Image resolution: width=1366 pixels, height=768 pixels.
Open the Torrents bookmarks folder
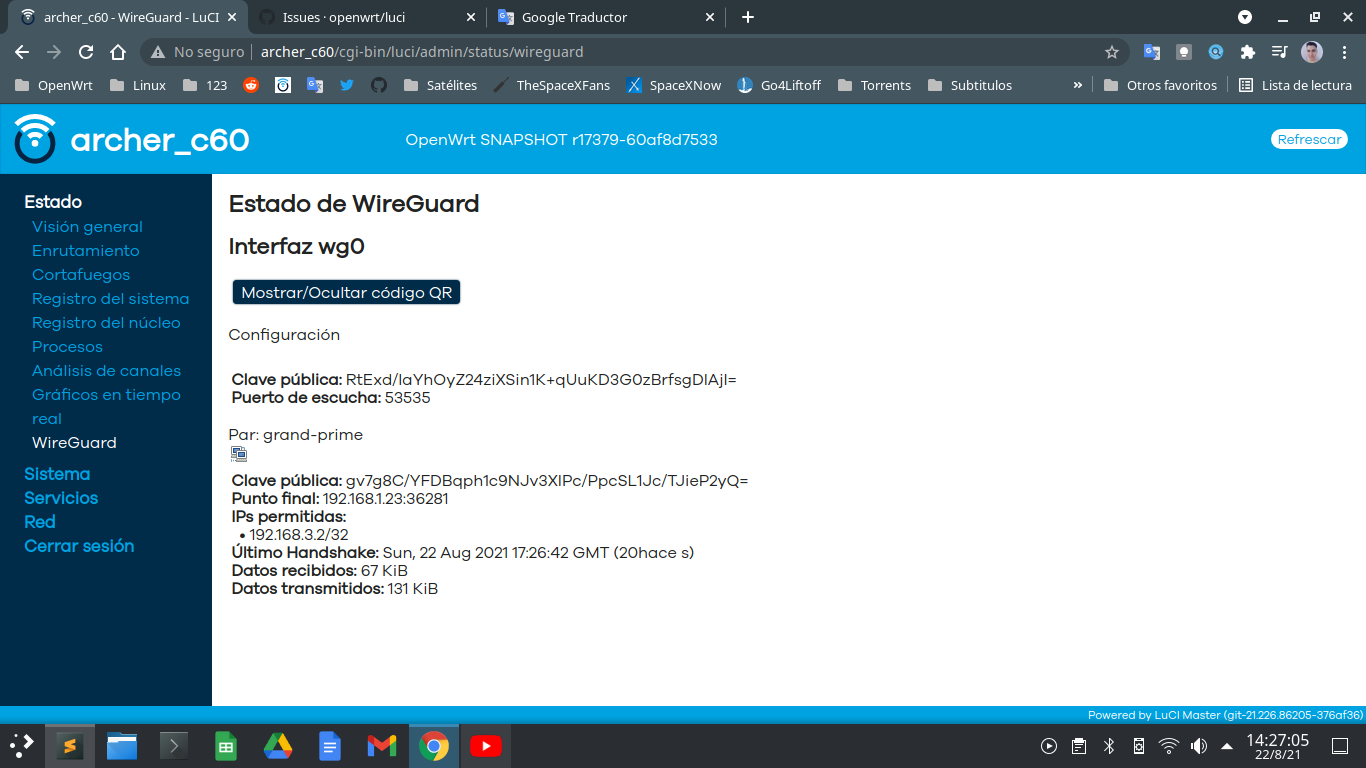[874, 85]
